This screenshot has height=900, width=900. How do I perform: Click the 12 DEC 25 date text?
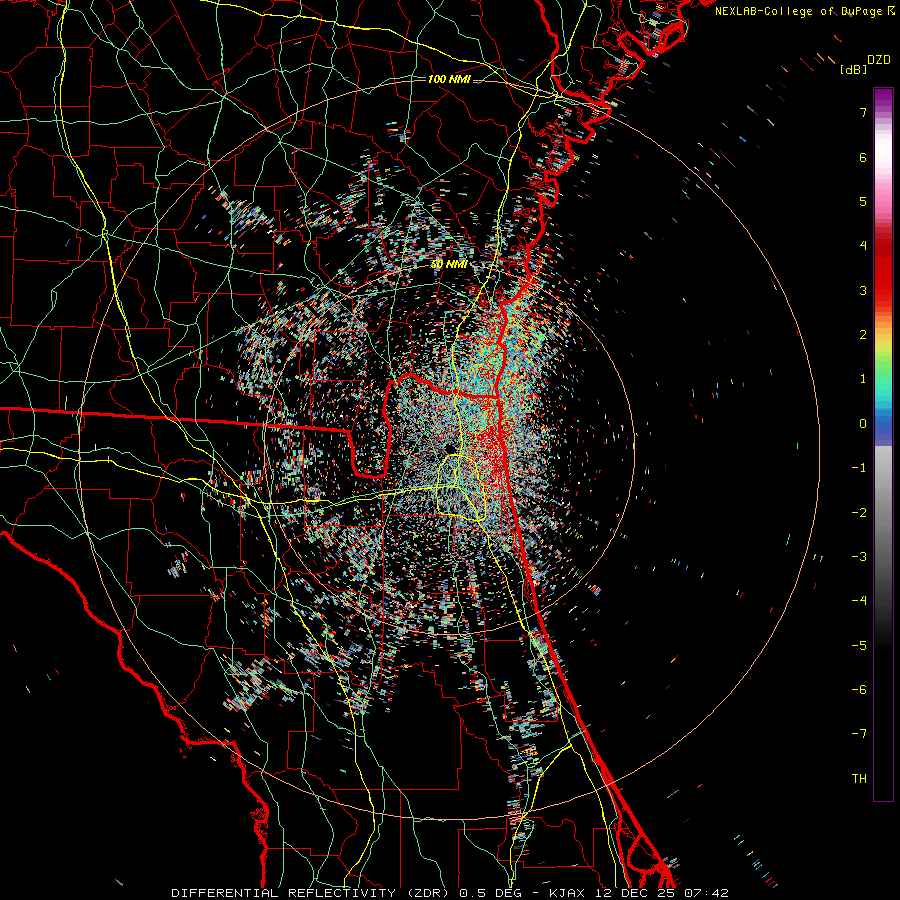[633, 893]
